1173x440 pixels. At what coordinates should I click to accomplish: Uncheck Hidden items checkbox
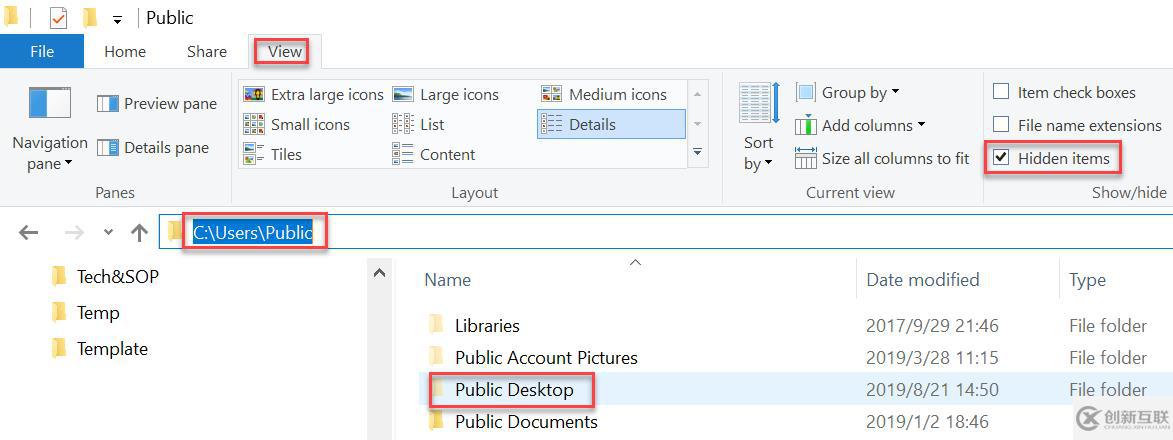[x=1001, y=158]
